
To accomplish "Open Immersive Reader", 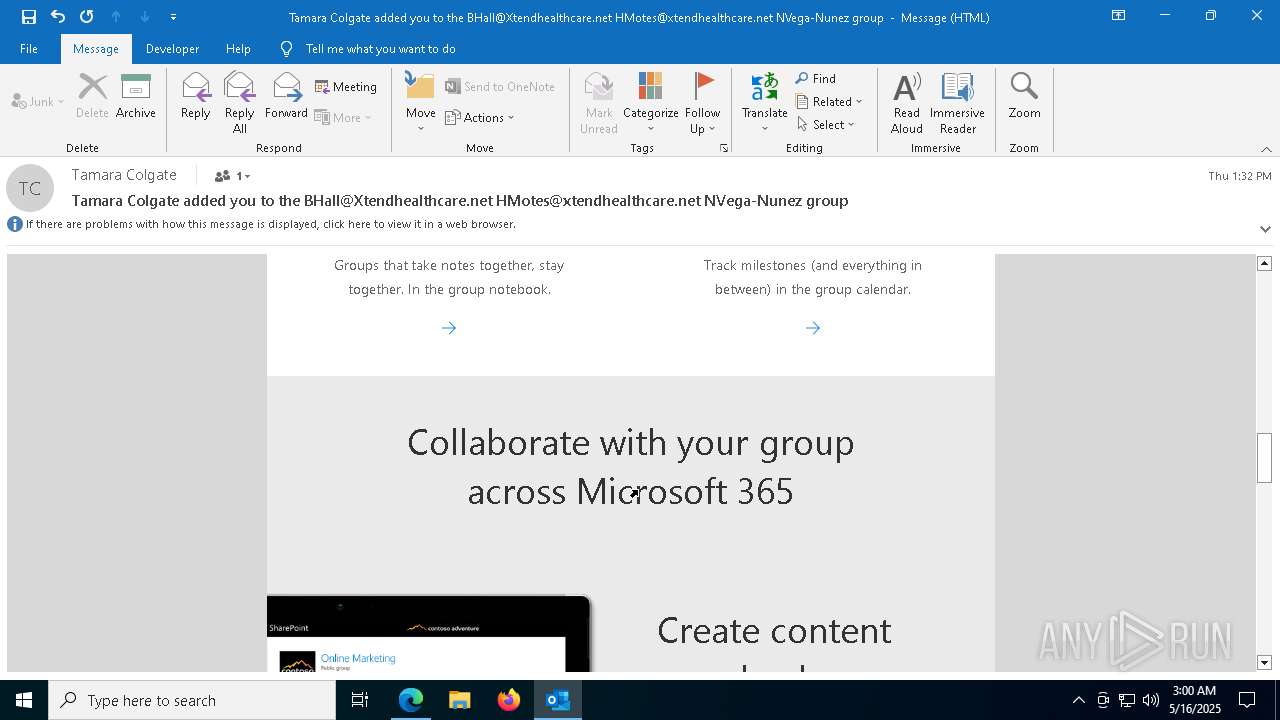I will 958,103.
